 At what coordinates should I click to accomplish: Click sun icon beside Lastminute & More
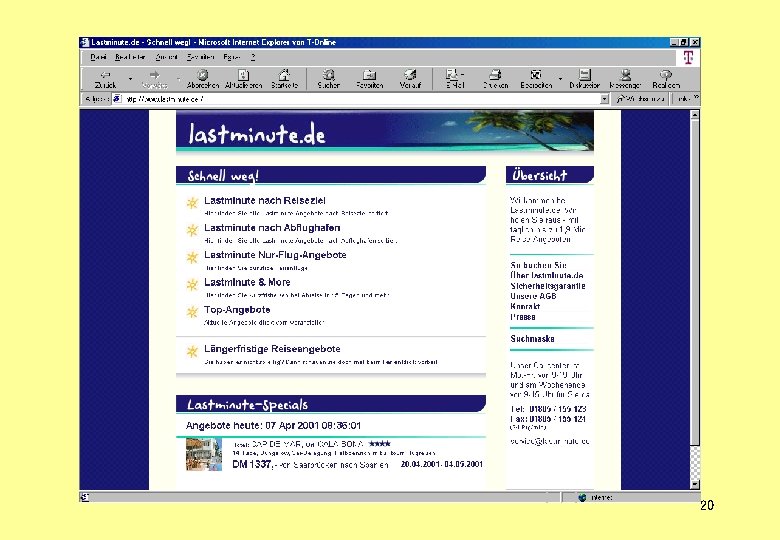(192, 285)
